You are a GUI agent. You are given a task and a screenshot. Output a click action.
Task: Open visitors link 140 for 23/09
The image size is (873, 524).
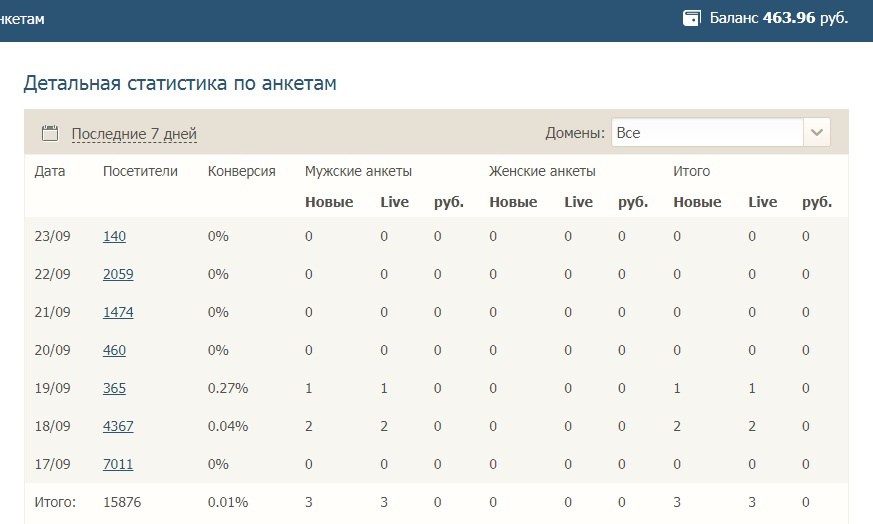pyautogui.click(x=114, y=236)
